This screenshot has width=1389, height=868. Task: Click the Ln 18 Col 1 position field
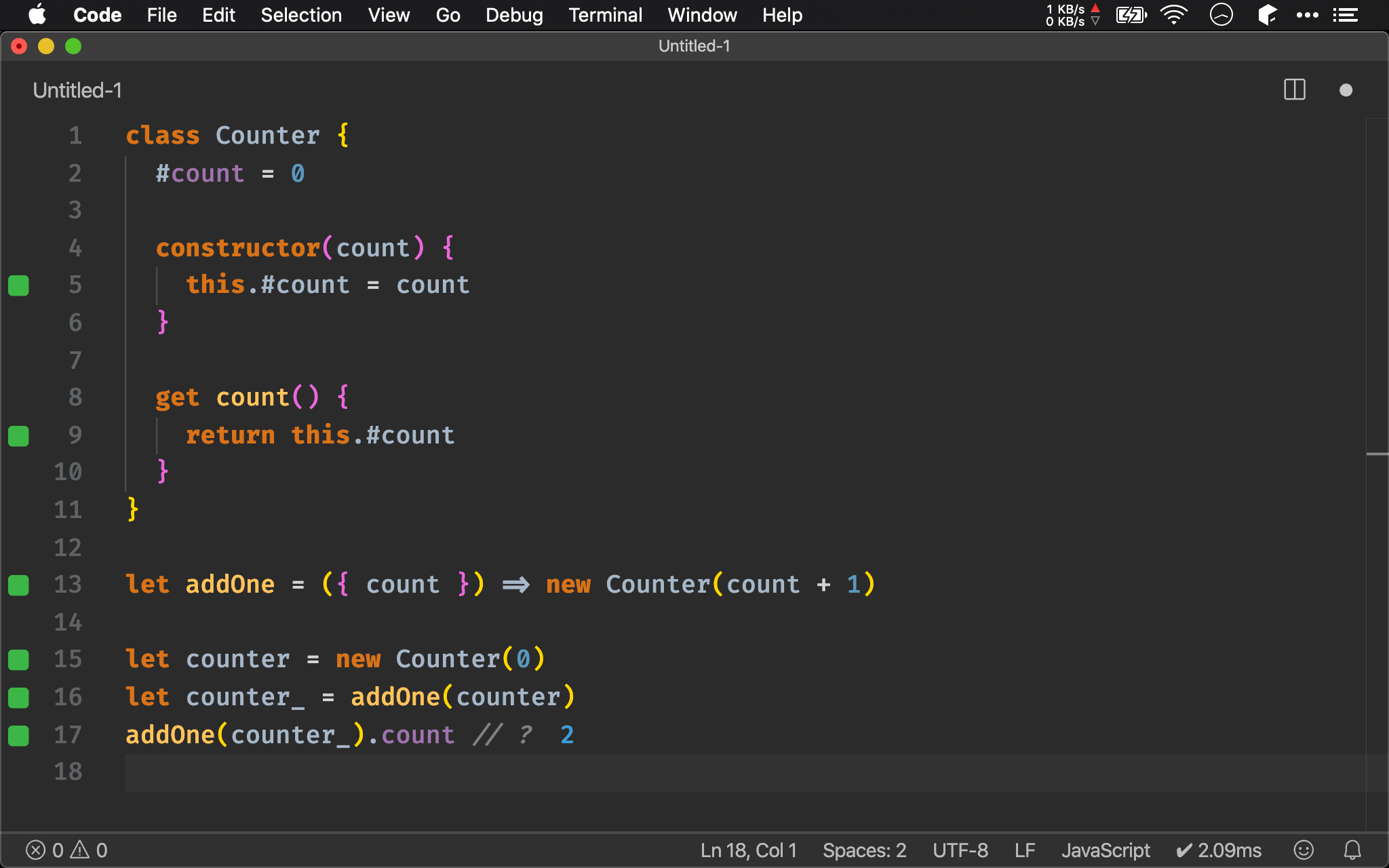click(749, 849)
